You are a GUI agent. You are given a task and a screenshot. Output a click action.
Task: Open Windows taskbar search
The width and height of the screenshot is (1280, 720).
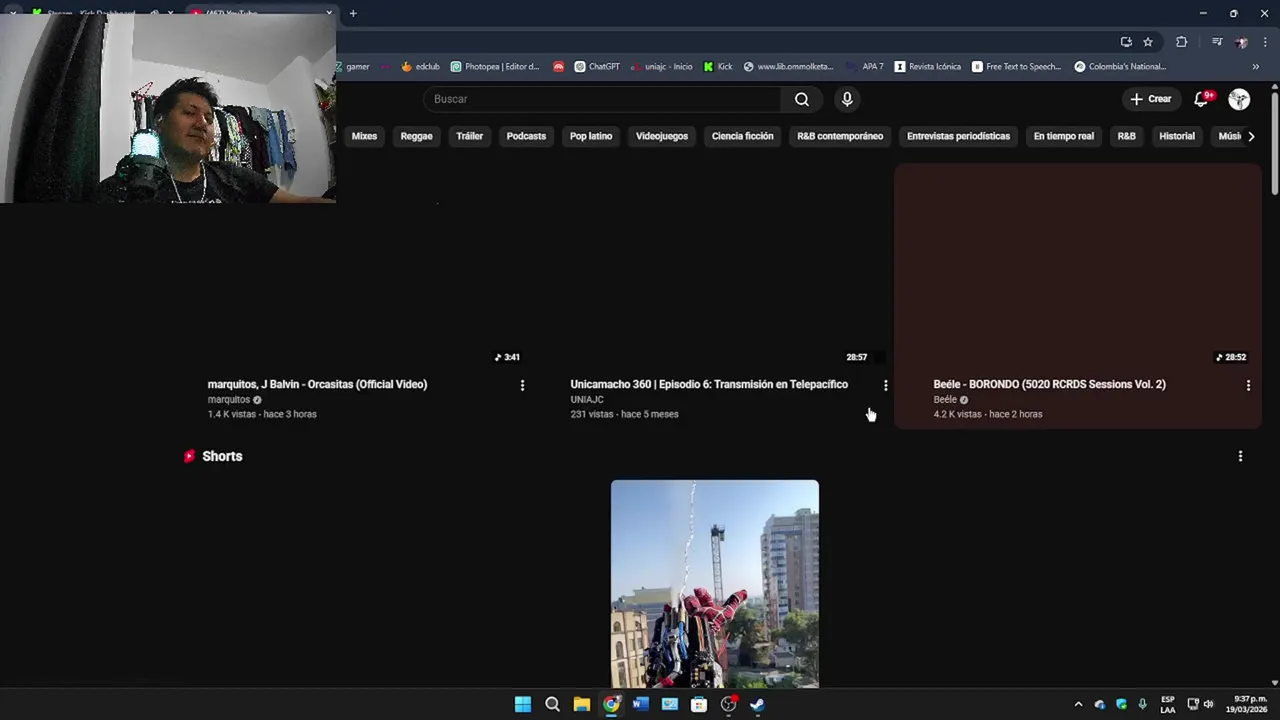(x=552, y=704)
